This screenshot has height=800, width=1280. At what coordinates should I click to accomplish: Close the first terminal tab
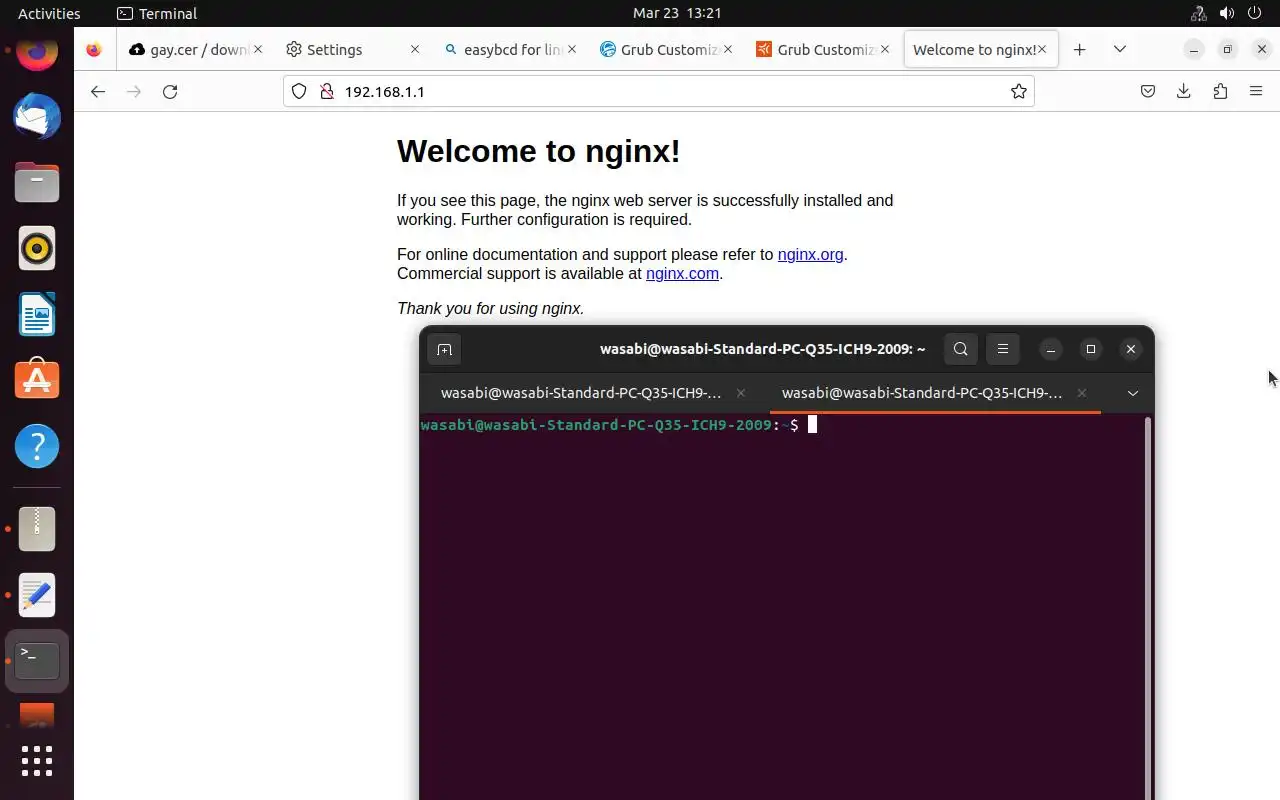pos(741,393)
